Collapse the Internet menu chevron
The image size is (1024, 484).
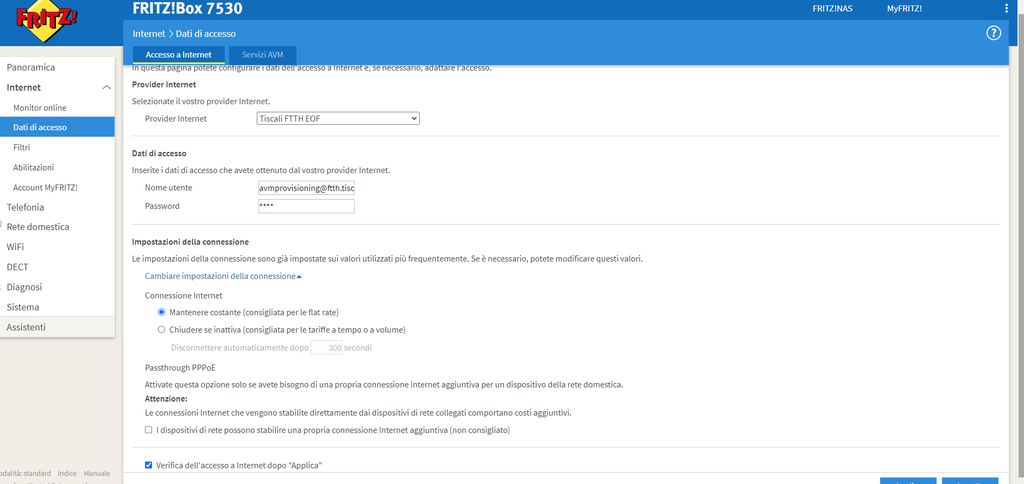pos(106,88)
